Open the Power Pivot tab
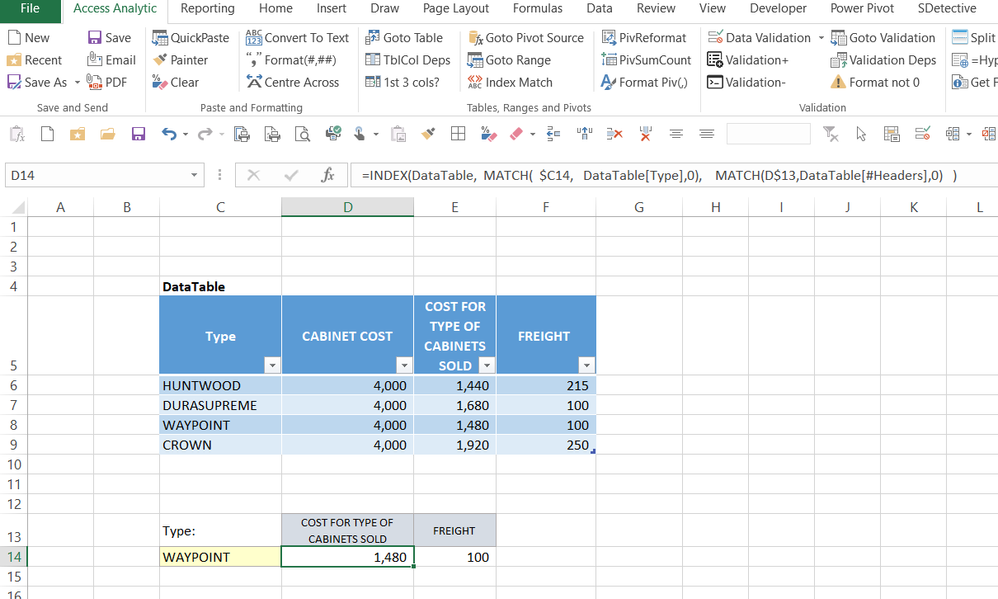This screenshot has height=599, width=998. (x=862, y=9)
